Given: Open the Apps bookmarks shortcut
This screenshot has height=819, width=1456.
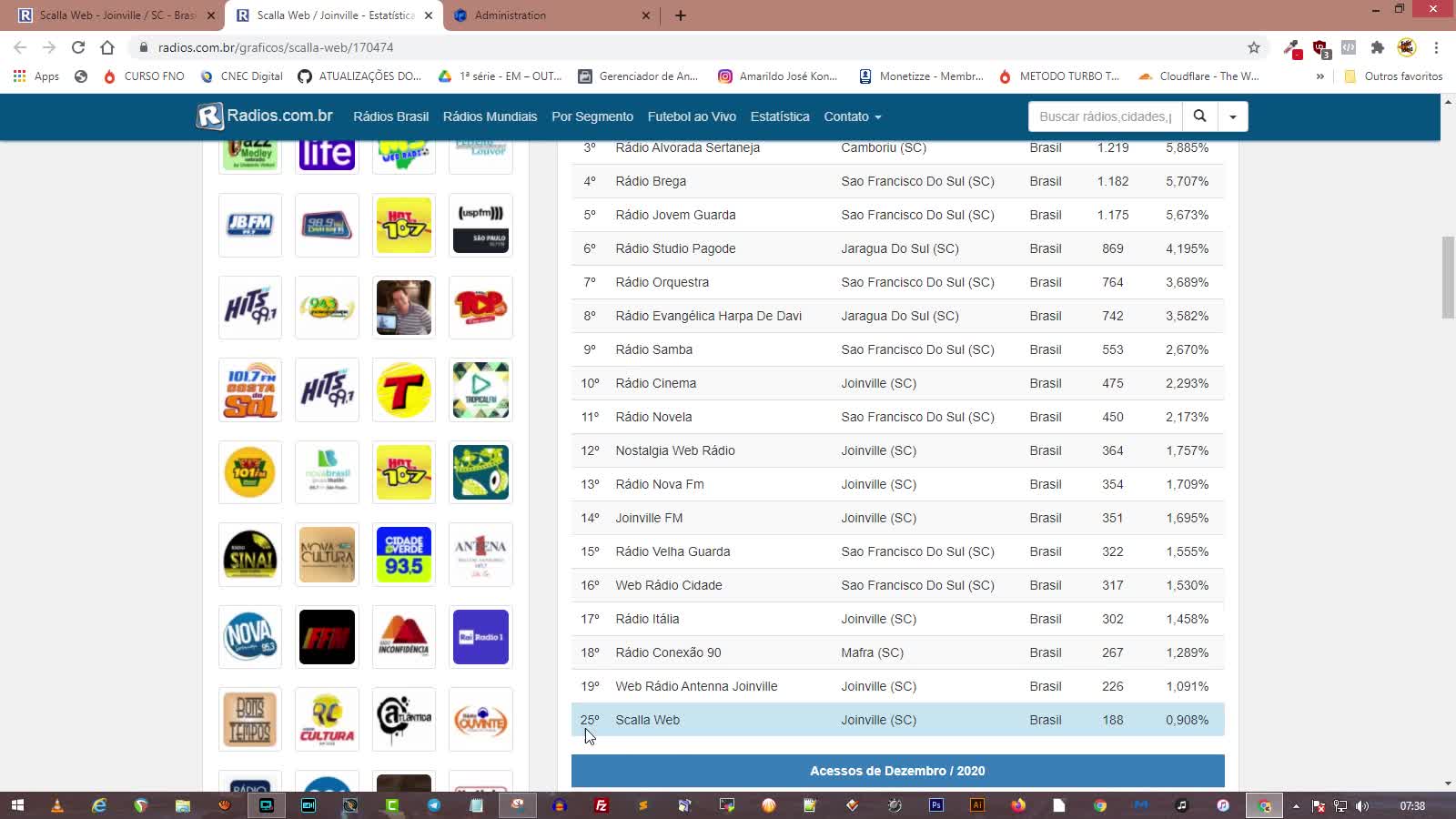Looking at the screenshot, I should [x=36, y=76].
